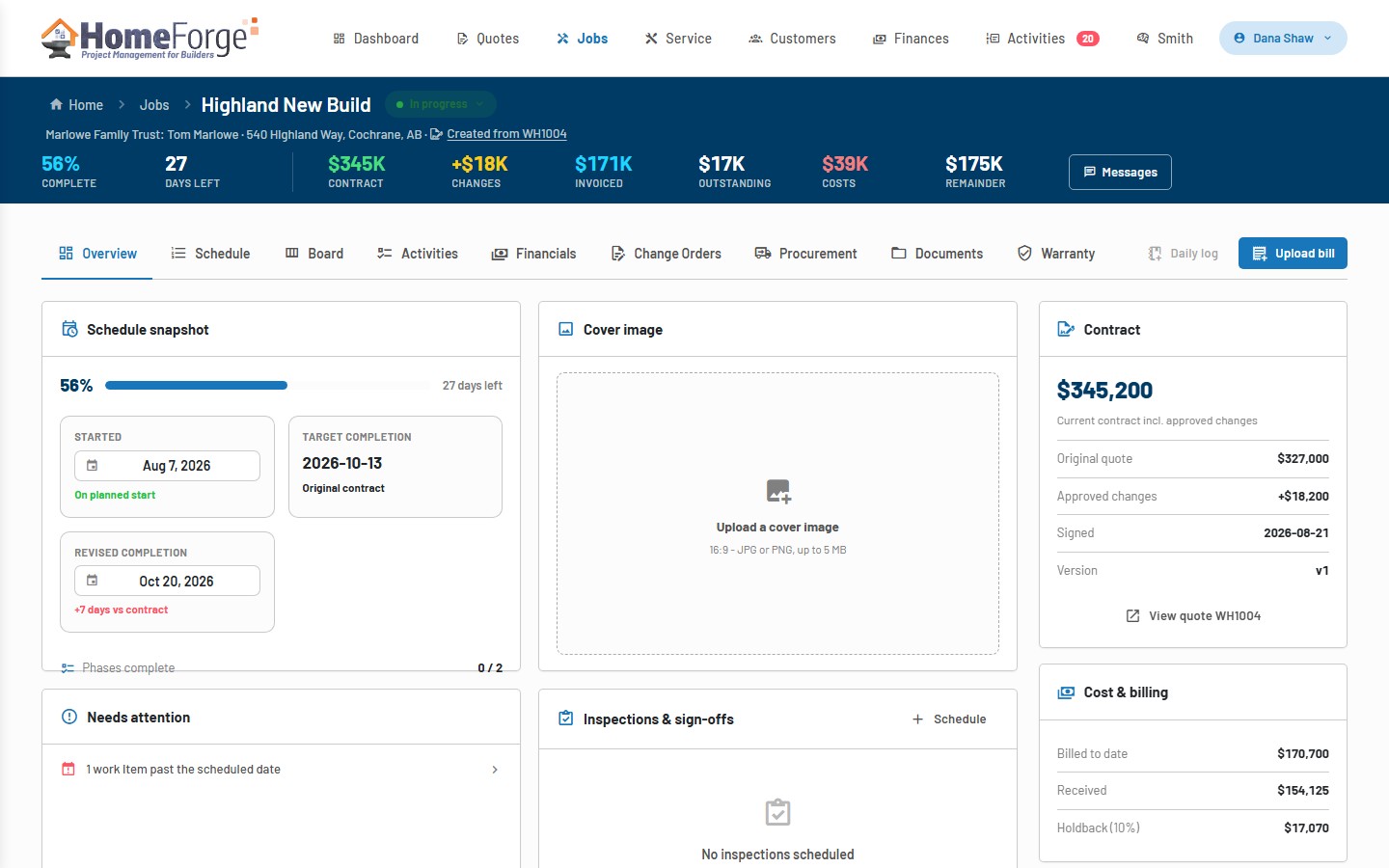The height and width of the screenshot is (868, 1389).
Task: Navigate to Jobs in the breadcrumb
Action: (x=154, y=105)
